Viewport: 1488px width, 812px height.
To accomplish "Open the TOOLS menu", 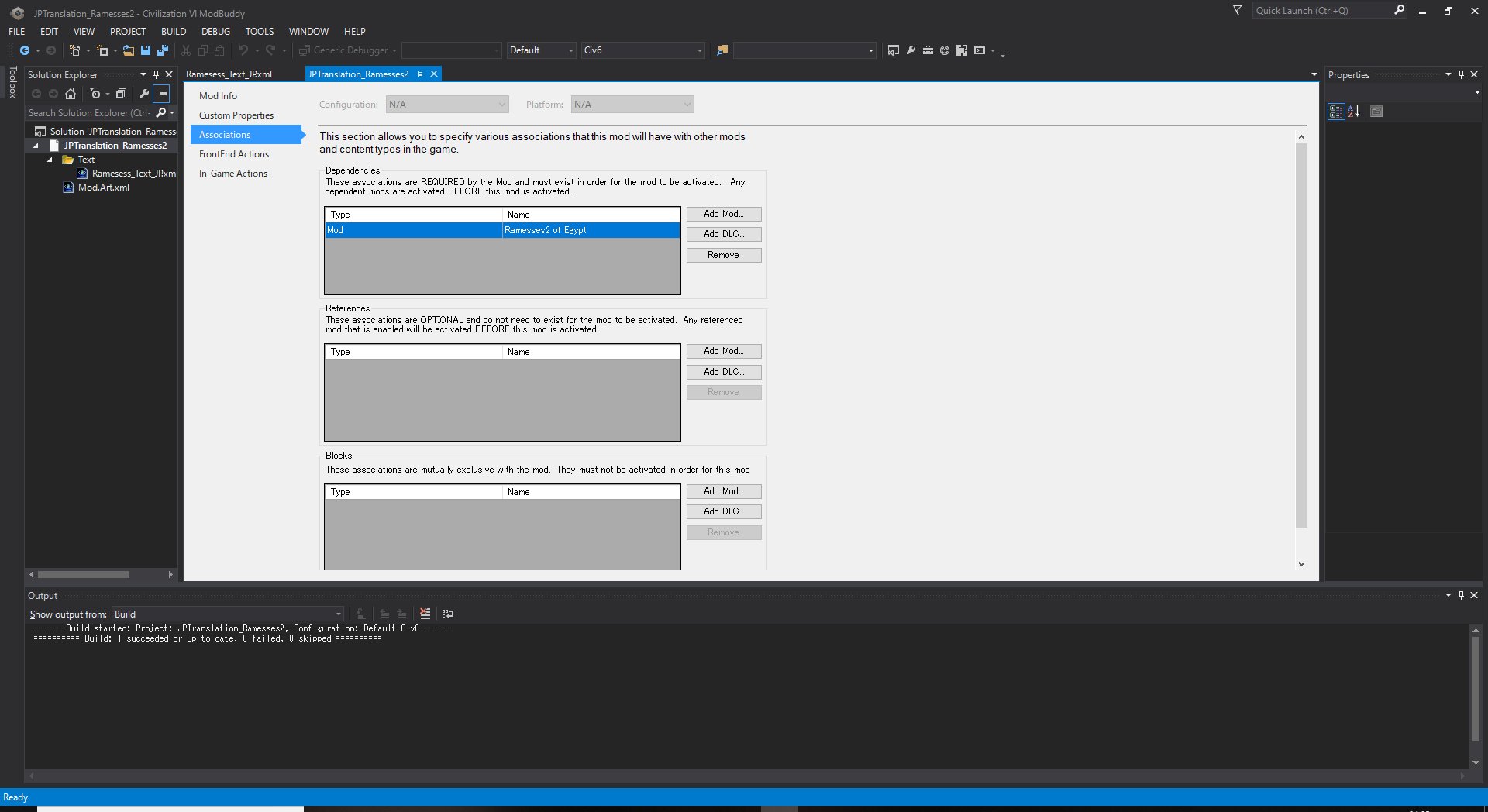I will (260, 32).
